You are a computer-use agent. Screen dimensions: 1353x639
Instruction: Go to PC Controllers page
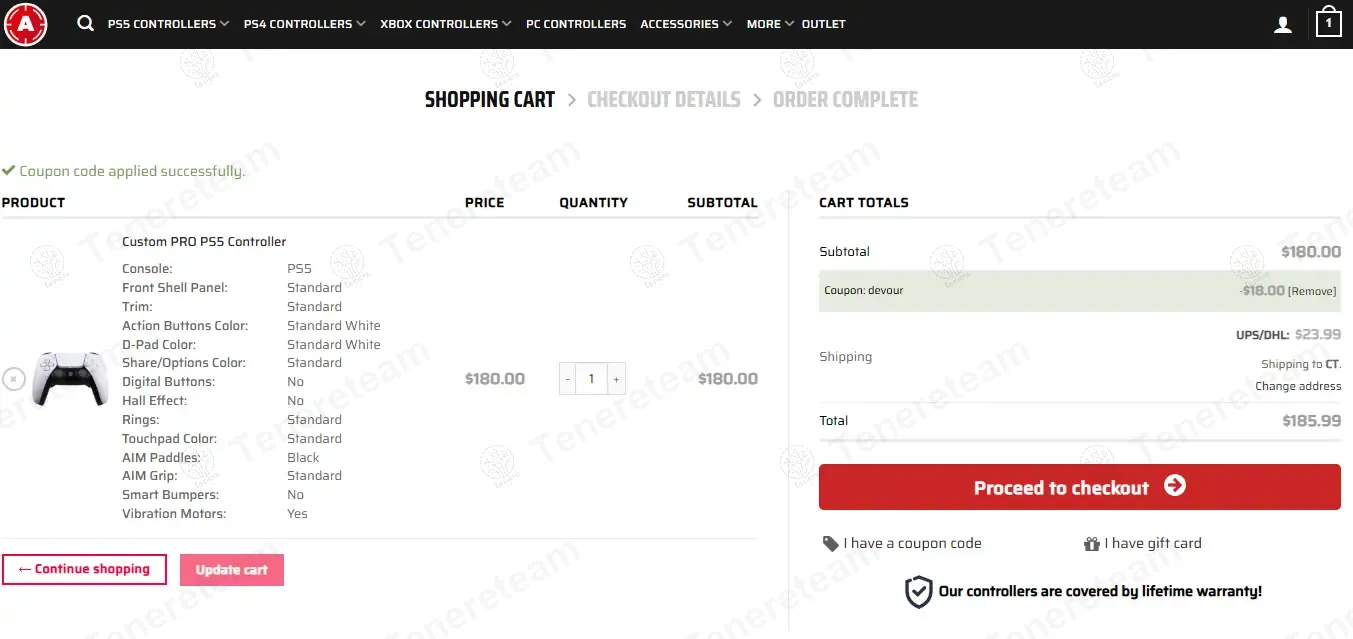click(x=576, y=24)
